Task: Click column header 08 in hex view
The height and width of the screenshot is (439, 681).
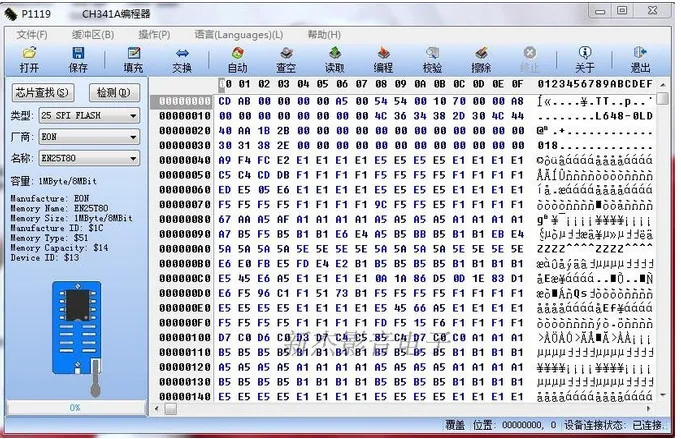Action: point(381,84)
